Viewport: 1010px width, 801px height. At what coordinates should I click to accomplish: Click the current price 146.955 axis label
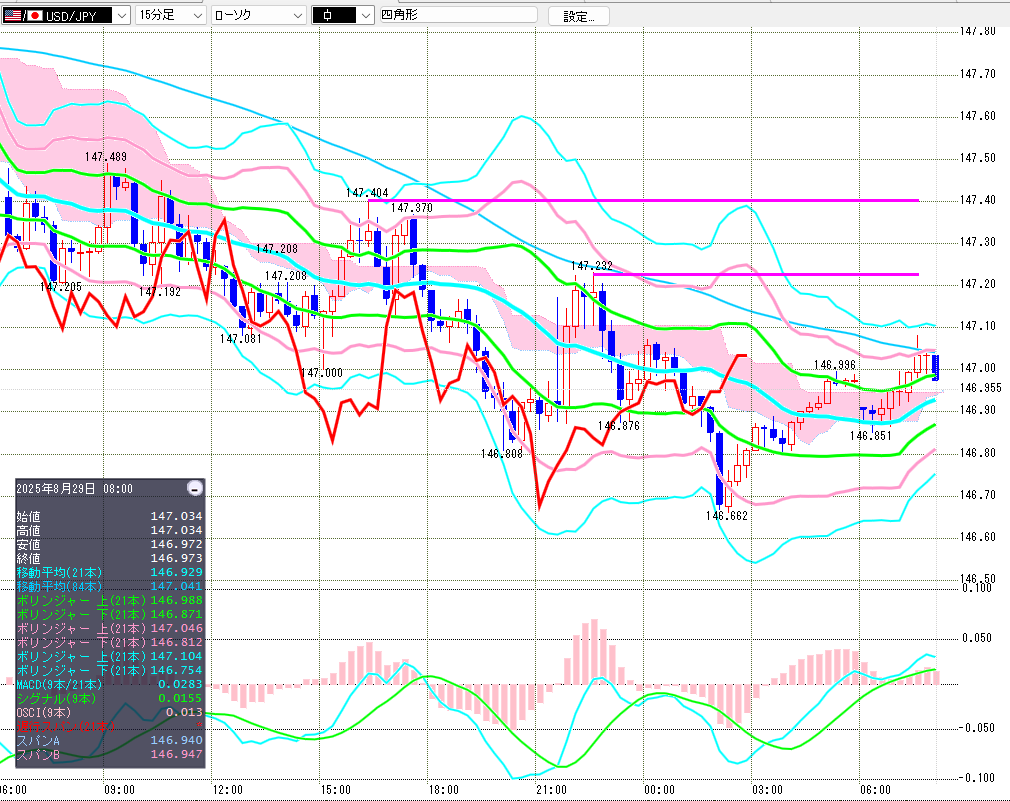tap(980, 388)
